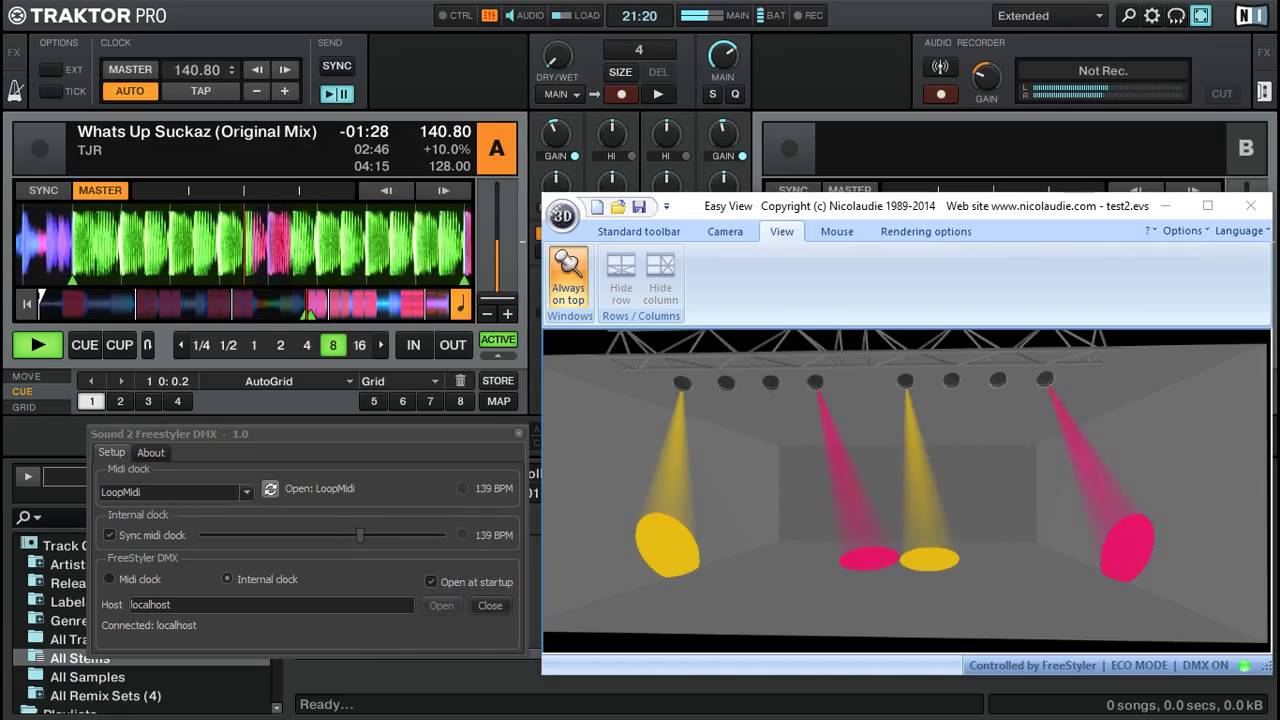Open Easy View quick access toolbar dropdown
The height and width of the screenshot is (720, 1280).
tap(666, 207)
